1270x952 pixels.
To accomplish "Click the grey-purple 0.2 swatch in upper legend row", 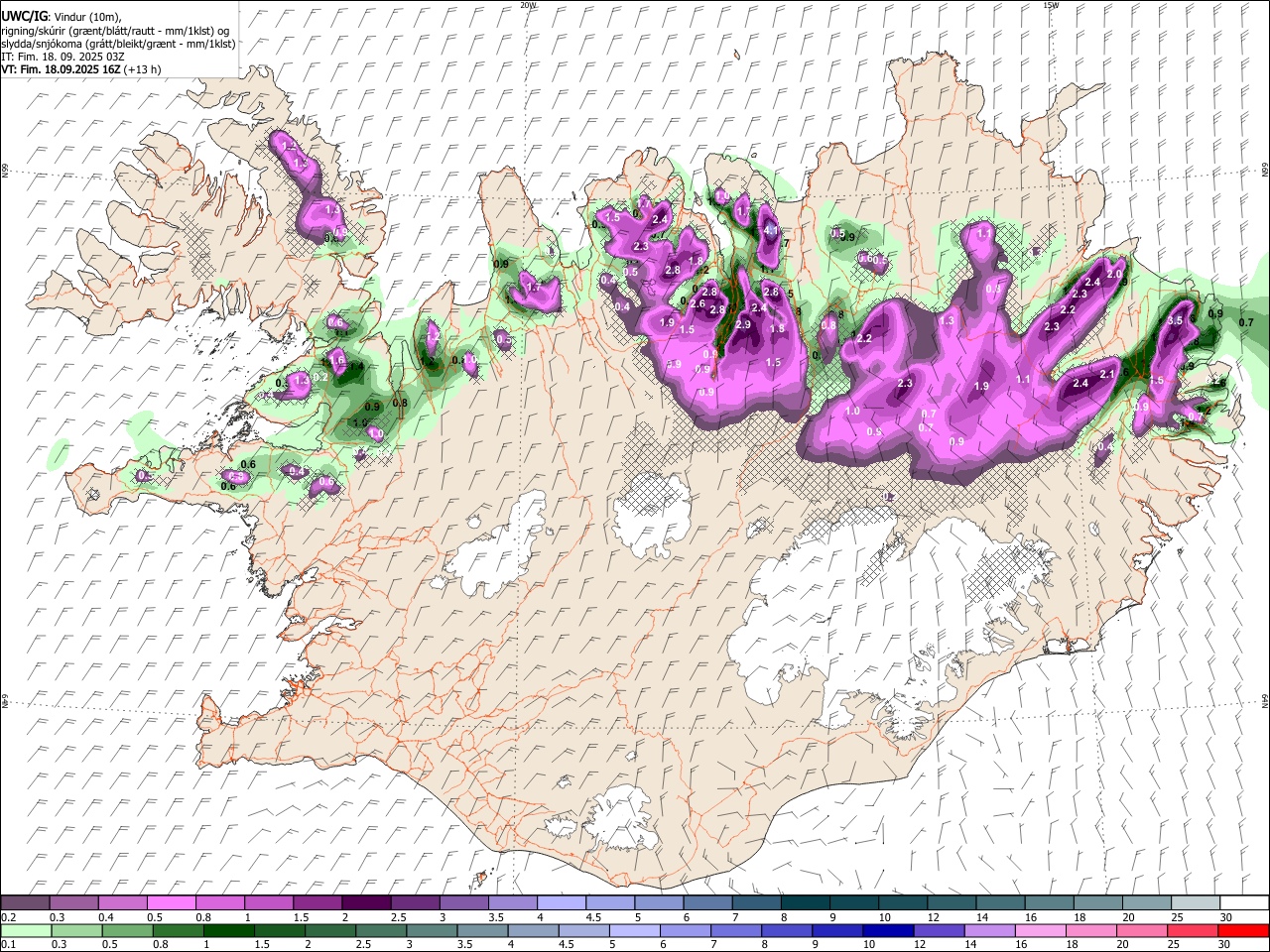I will [x=25, y=903].
